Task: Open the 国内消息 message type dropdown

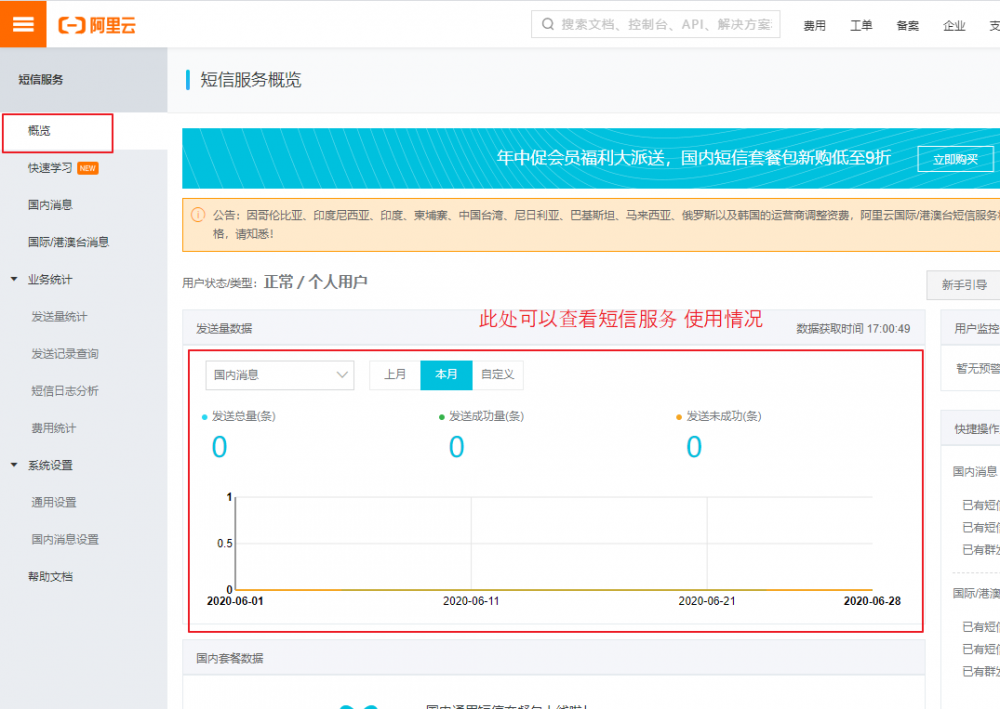Action: [279, 375]
